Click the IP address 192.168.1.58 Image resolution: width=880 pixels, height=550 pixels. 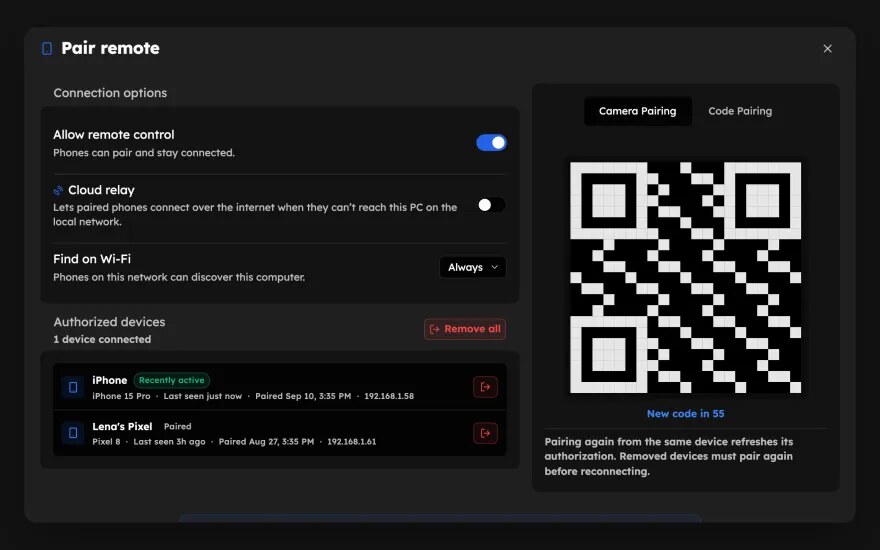click(389, 396)
